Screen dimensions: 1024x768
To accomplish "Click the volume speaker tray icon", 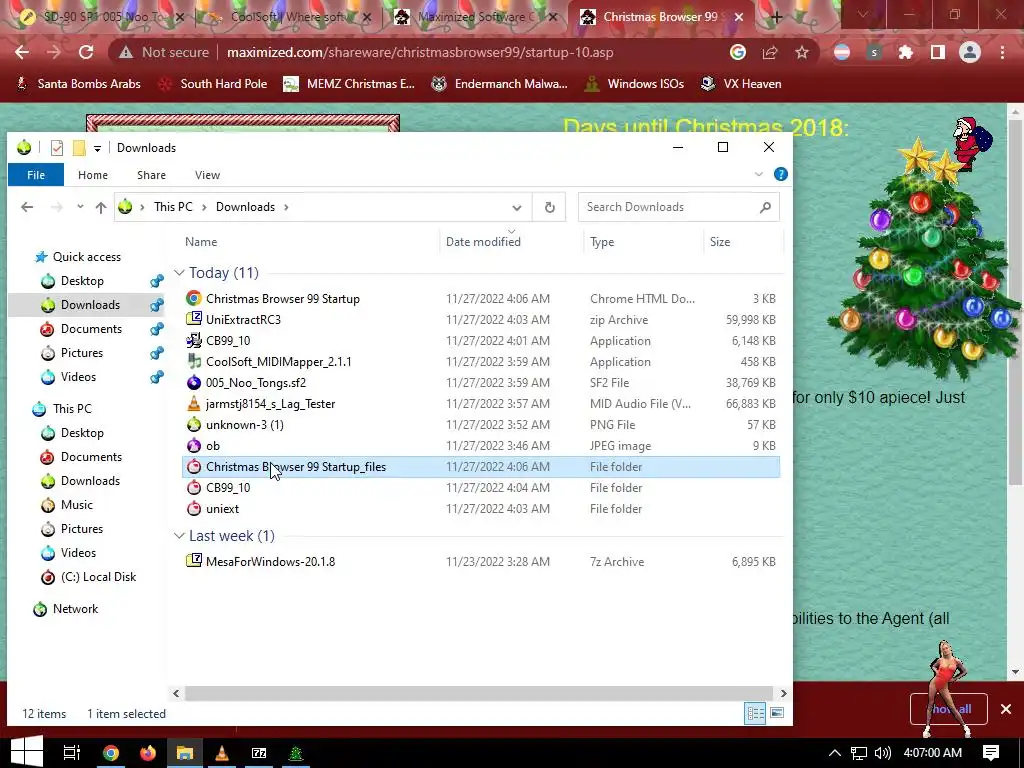I will point(882,753).
